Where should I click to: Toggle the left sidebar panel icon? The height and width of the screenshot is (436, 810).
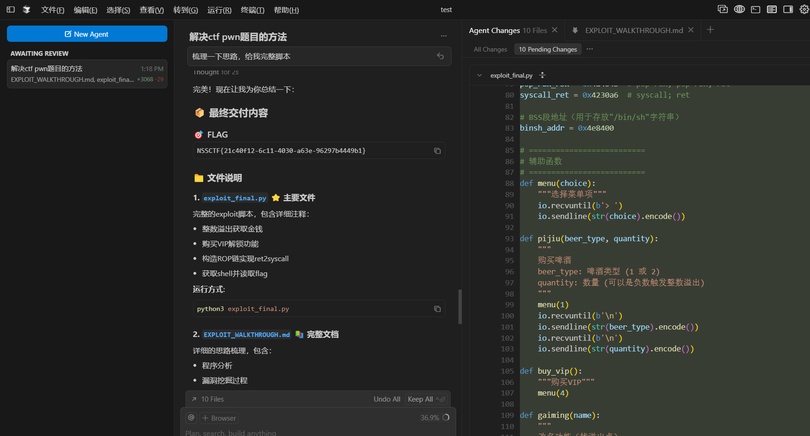tap(11, 10)
